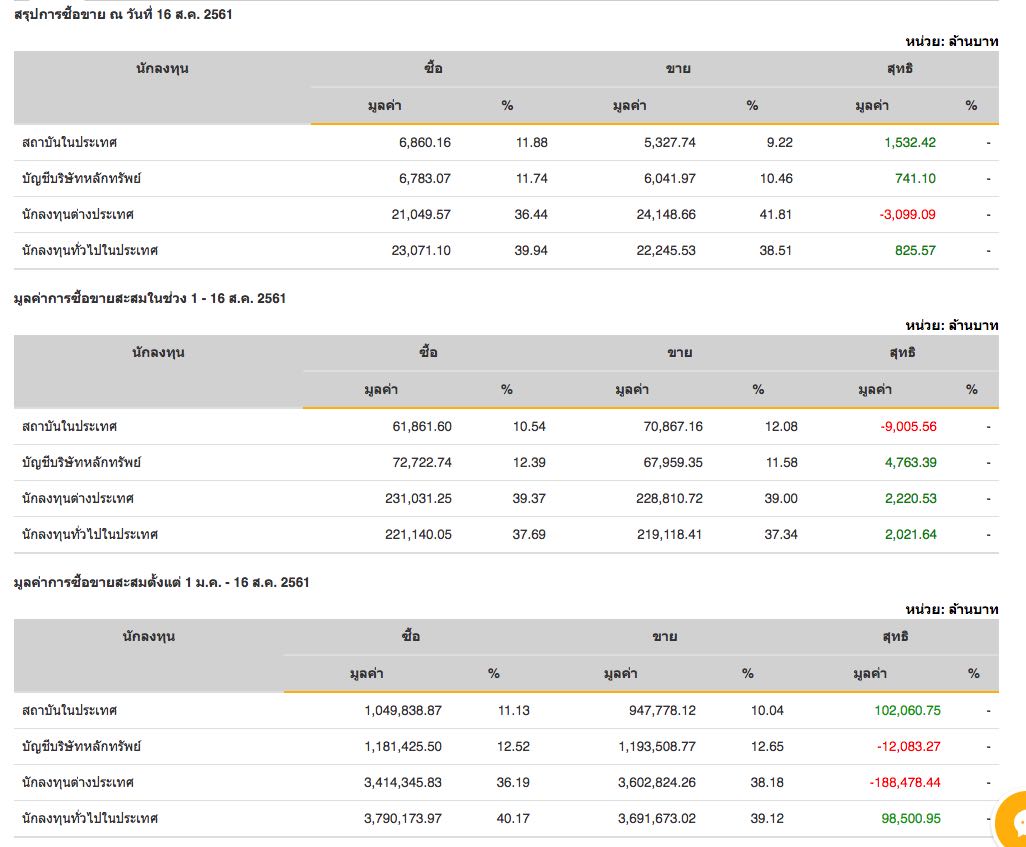Image resolution: width=1026 pixels, height=847 pixels.
Task: Select the green net value 4,763.39
Action: click(x=910, y=462)
